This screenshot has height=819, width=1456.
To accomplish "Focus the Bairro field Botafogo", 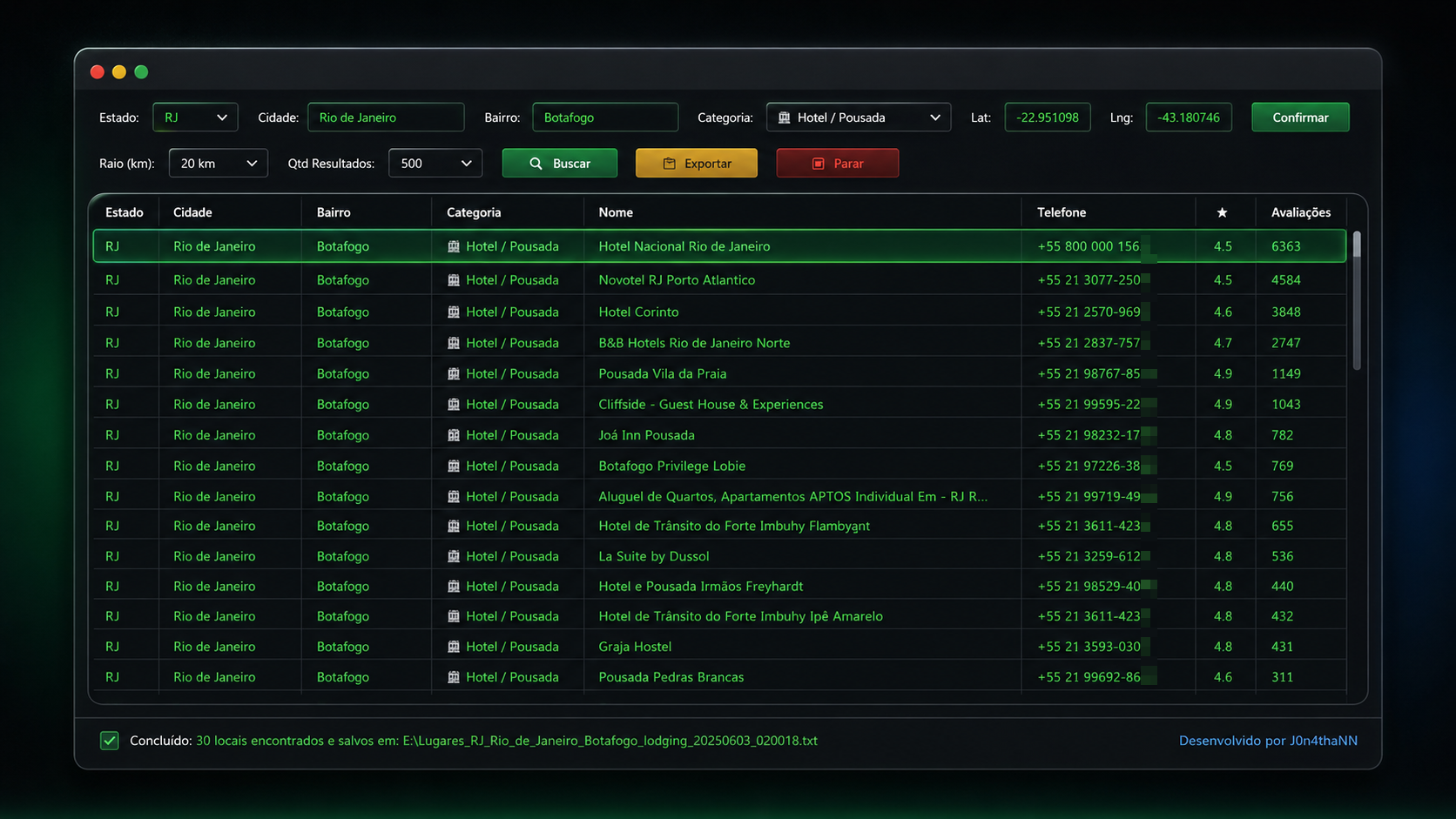I will 605,117.
